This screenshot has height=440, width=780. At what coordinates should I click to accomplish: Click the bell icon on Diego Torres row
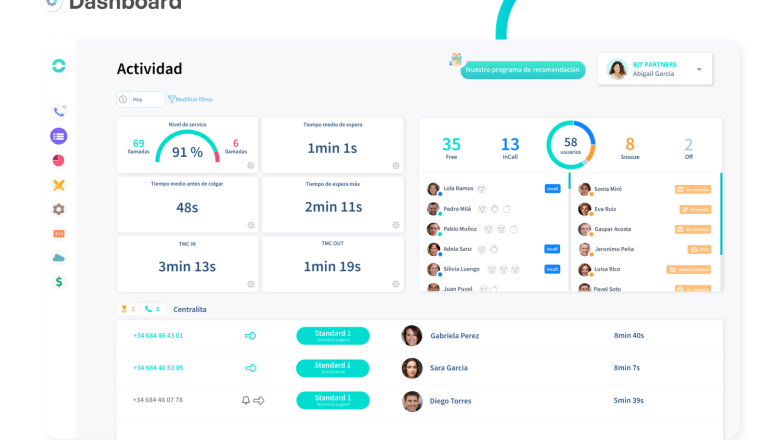(x=246, y=400)
